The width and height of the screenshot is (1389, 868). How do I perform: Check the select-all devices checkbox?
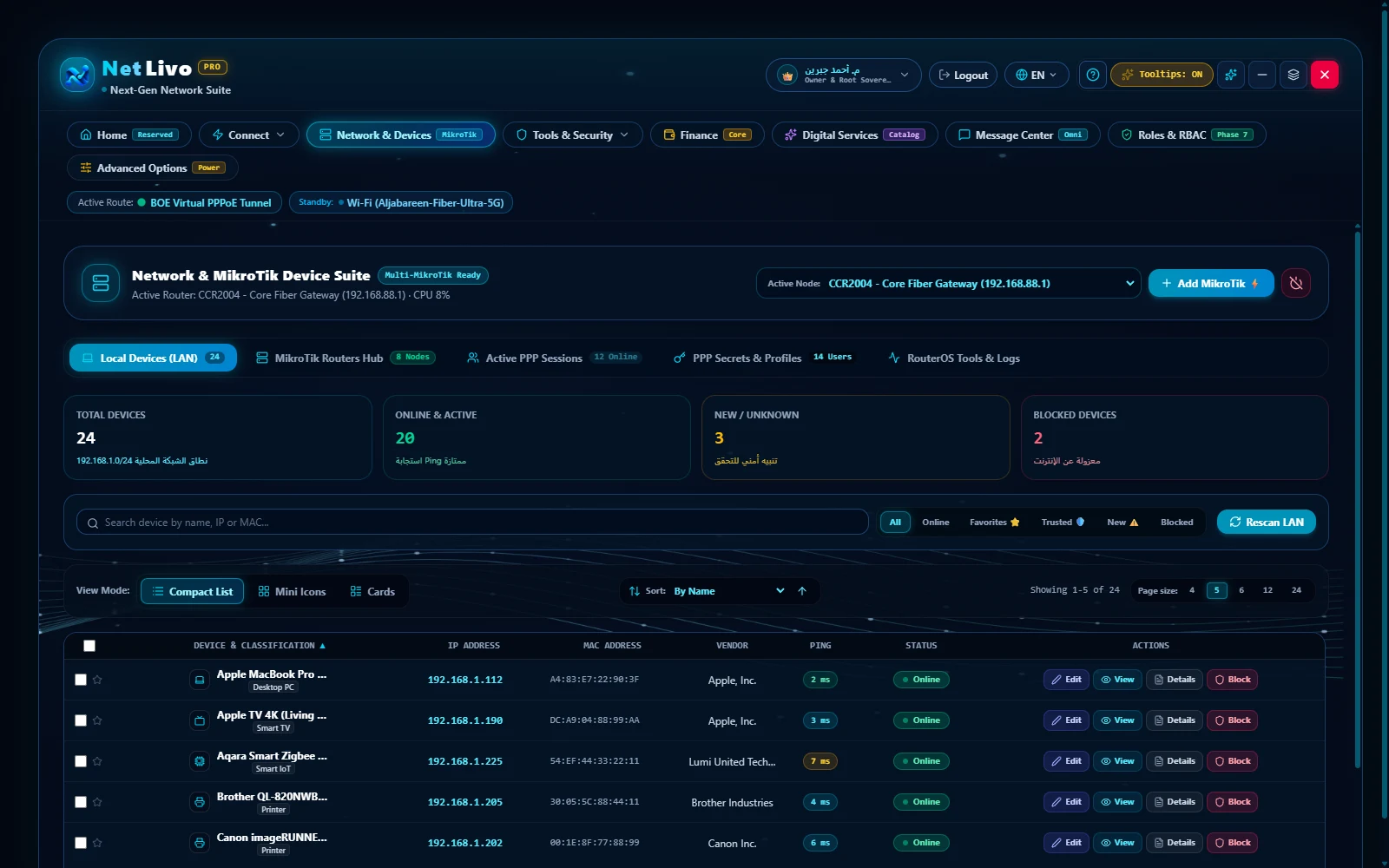89,646
